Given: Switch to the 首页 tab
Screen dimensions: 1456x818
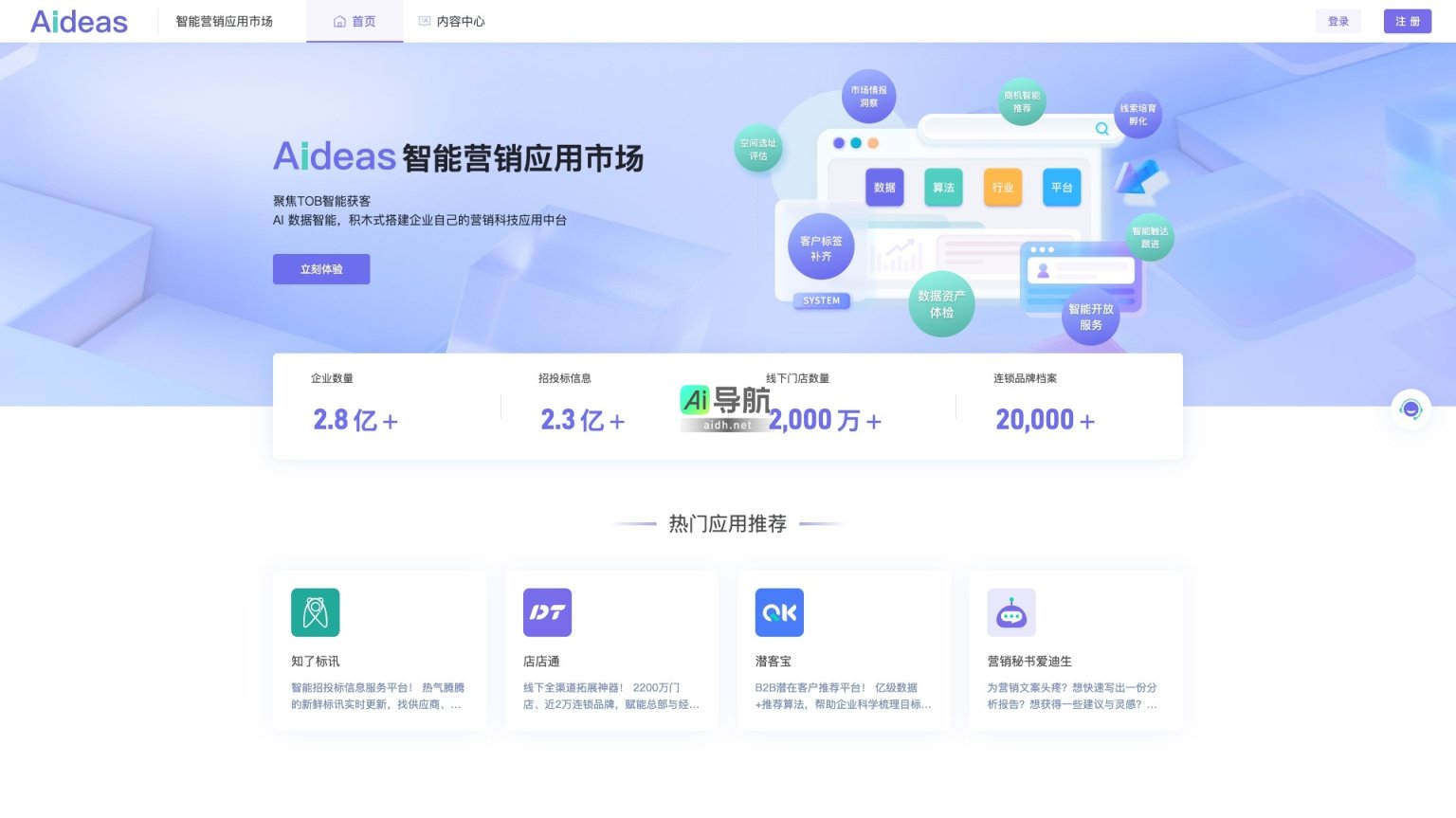Looking at the screenshot, I should (x=355, y=21).
